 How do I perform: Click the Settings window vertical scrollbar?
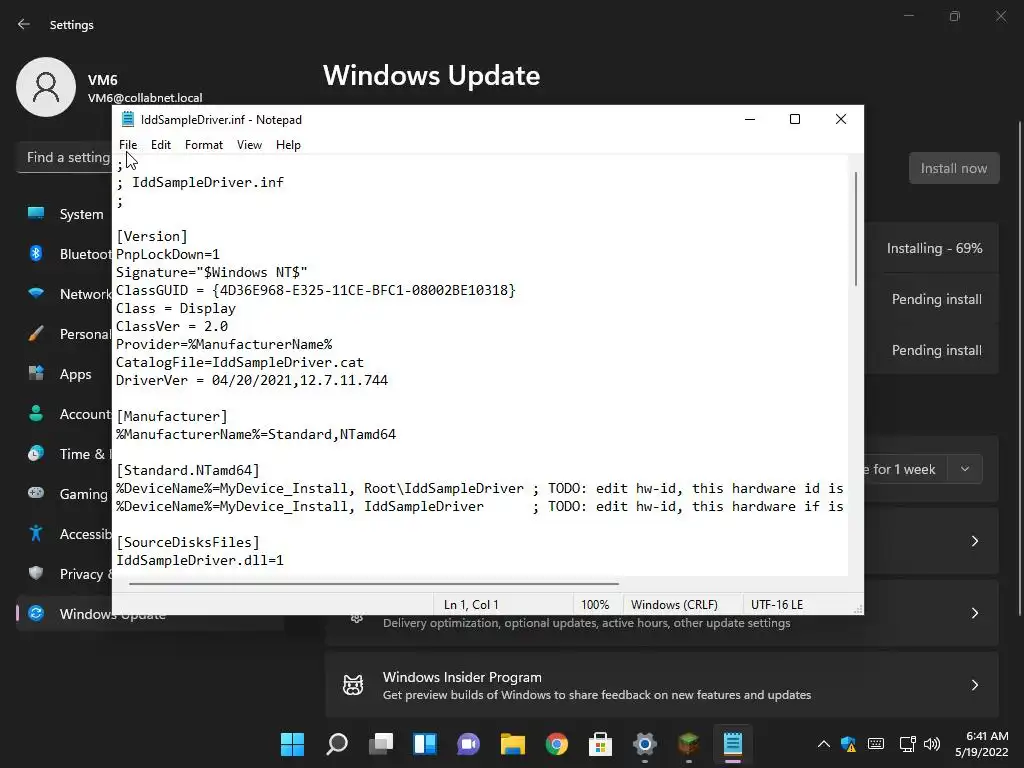point(1019,369)
